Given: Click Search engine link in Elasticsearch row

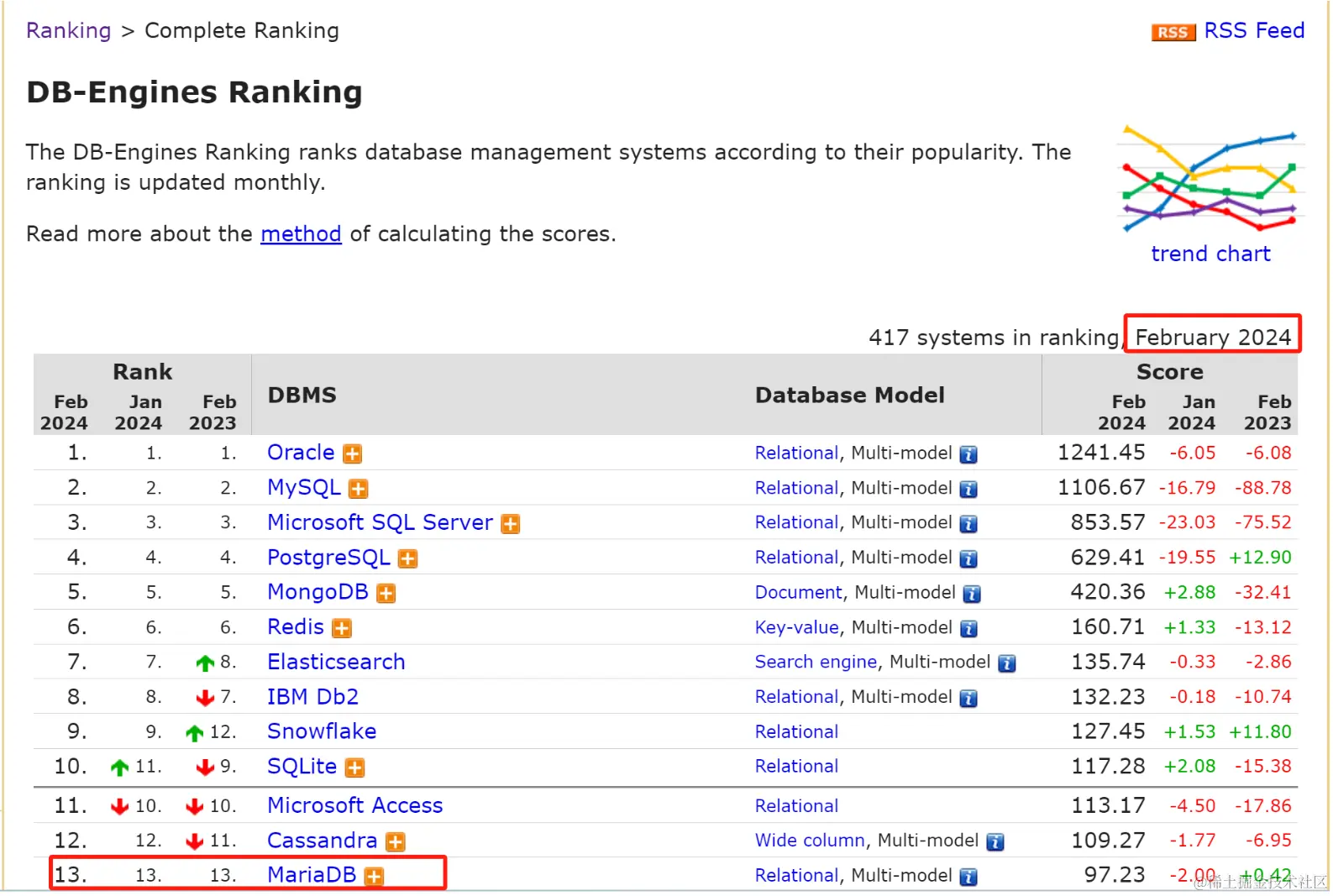Looking at the screenshot, I should (816, 662).
